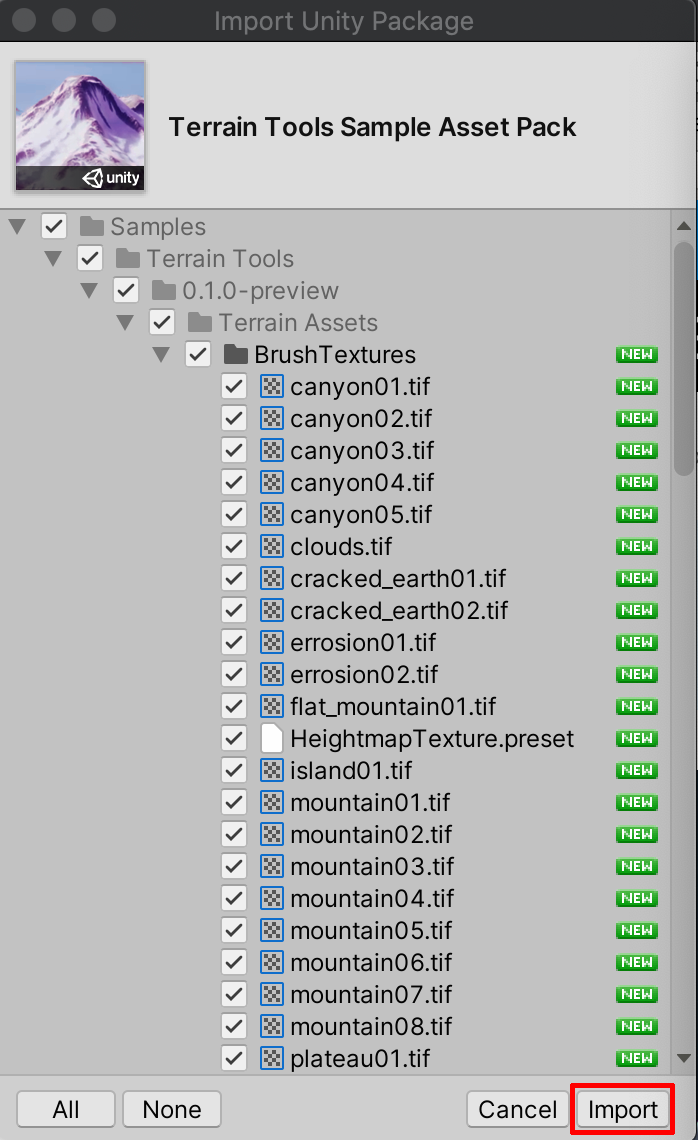
Task: Click the clouds.tif texture icon
Action: (272, 547)
